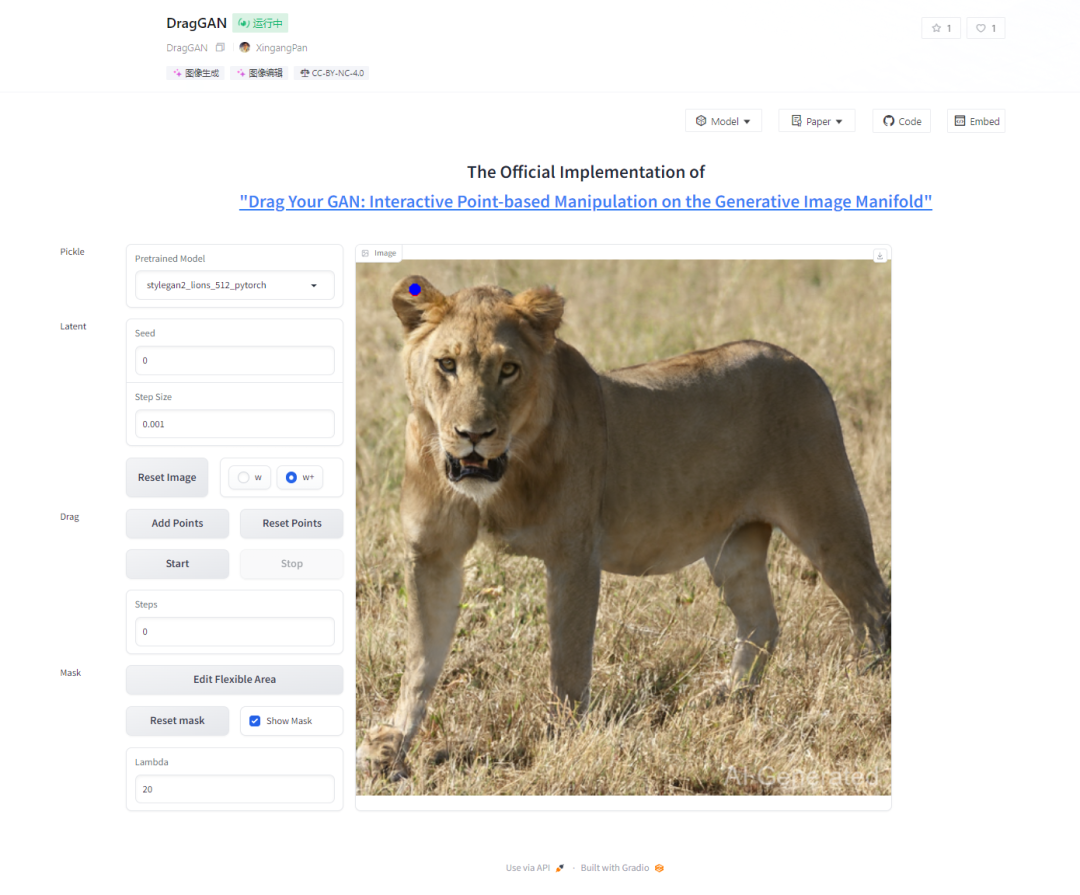Copy the DragGAN space name
The height and width of the screenshot is (895, 1080).
(220, 48)
